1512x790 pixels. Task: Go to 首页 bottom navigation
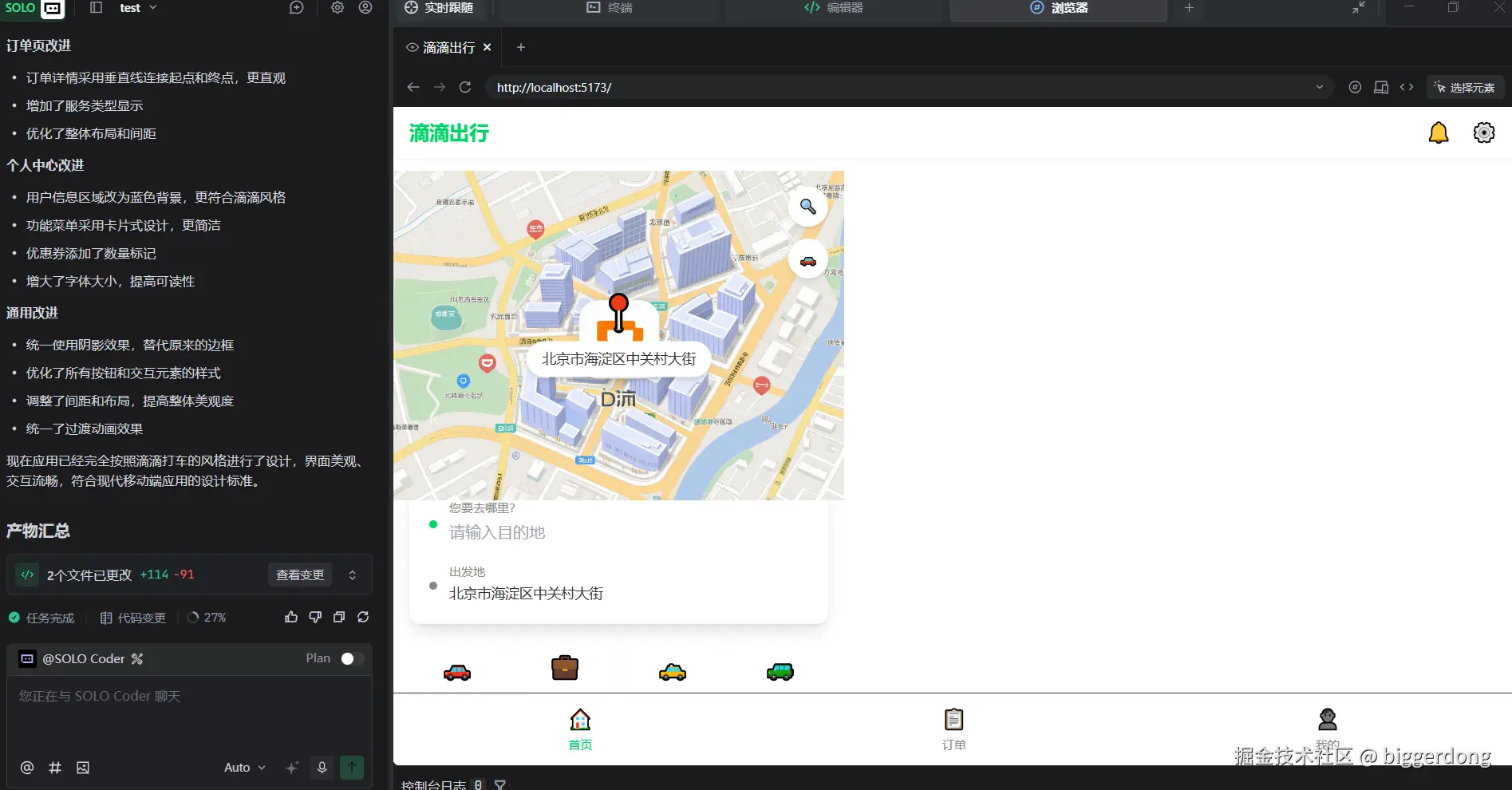(580, 729)
